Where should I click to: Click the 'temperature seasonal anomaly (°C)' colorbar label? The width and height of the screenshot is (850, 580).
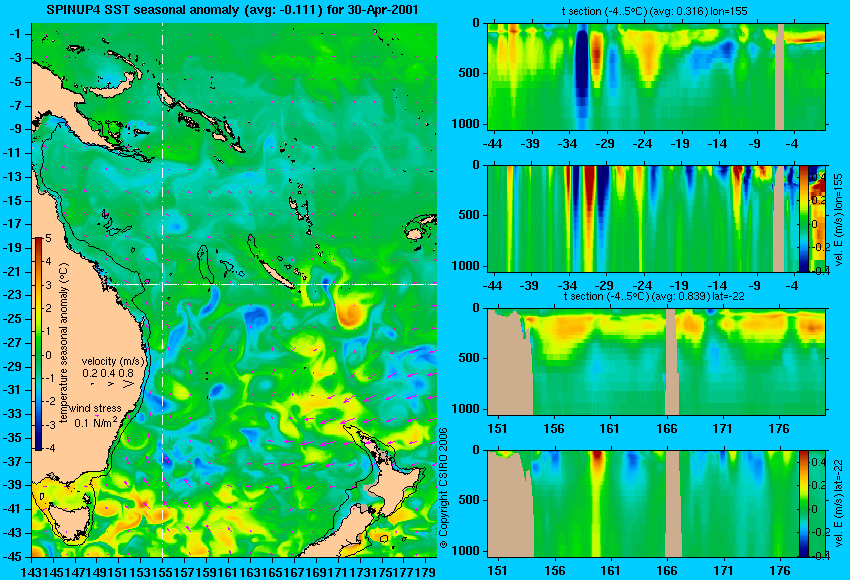click(64, 344)
